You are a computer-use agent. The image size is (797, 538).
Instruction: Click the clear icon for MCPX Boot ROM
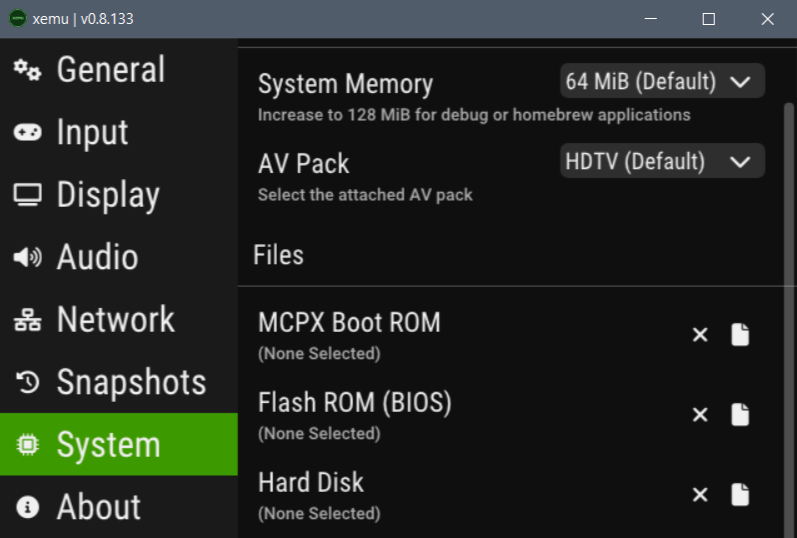pyautogui.click(x=700, y=335)
